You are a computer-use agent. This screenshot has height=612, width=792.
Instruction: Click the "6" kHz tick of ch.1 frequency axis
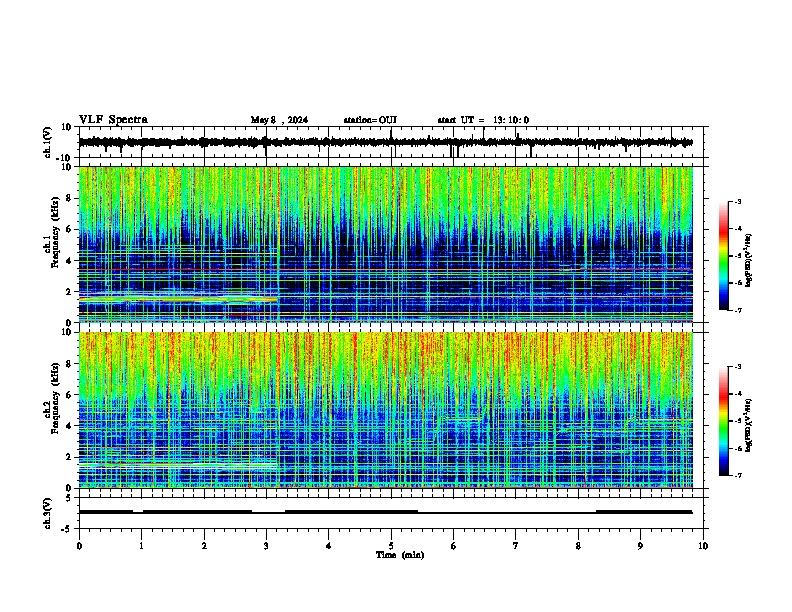(70, 229)
